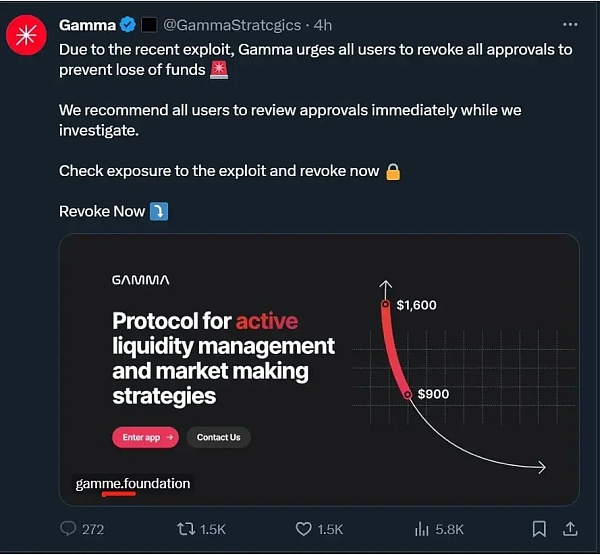Image resolution: width=600 pixels, height=555 pixels.
Task: Click the $900 chart marker
Action: click(x=408, y=394)
